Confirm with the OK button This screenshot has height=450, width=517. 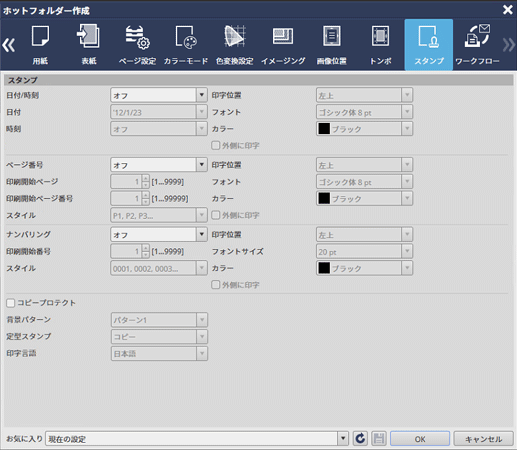(420, 439)
